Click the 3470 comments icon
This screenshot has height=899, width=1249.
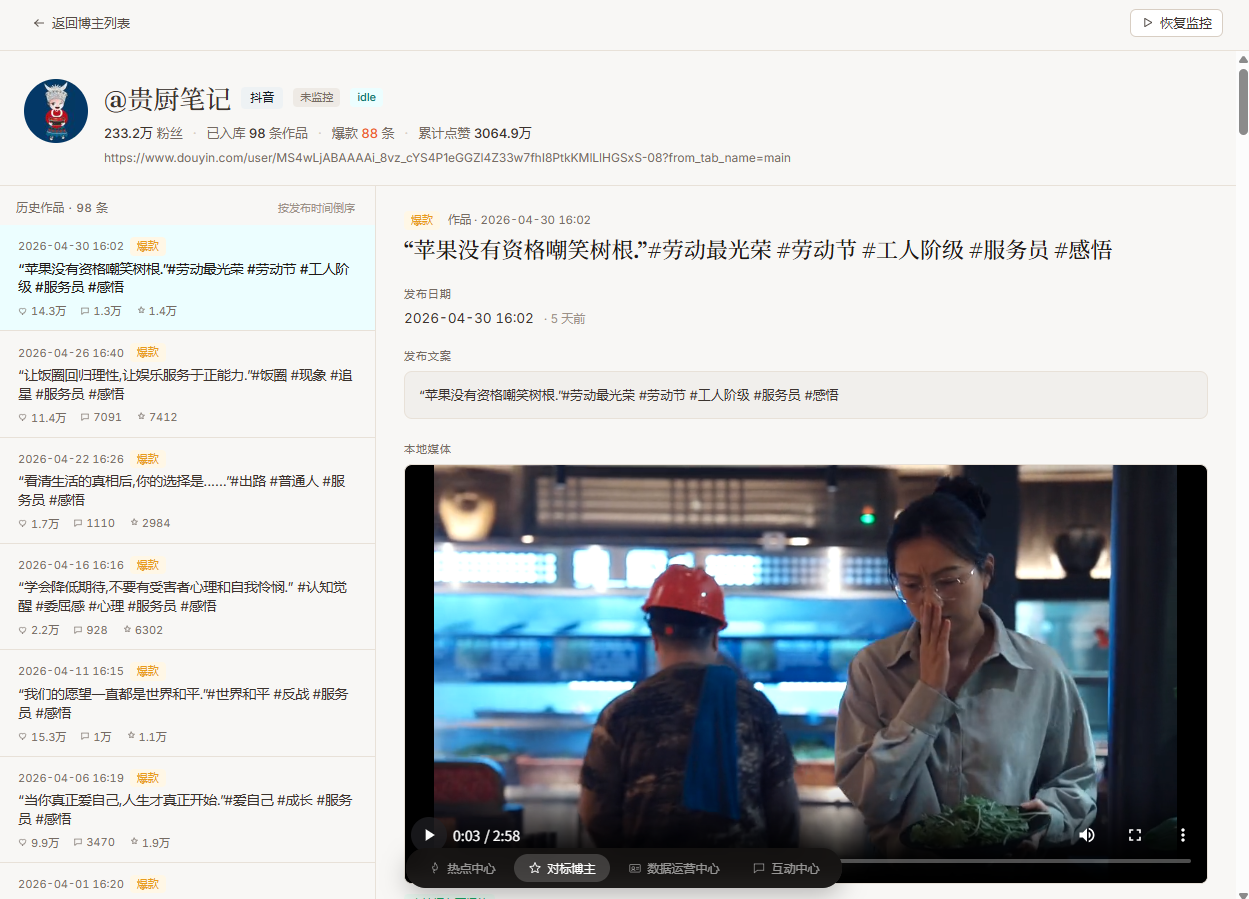(x=78, y=842)
